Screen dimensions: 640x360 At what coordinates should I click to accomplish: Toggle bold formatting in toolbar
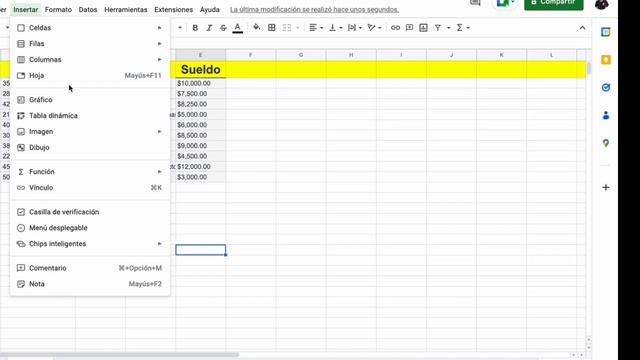[195, 28]
